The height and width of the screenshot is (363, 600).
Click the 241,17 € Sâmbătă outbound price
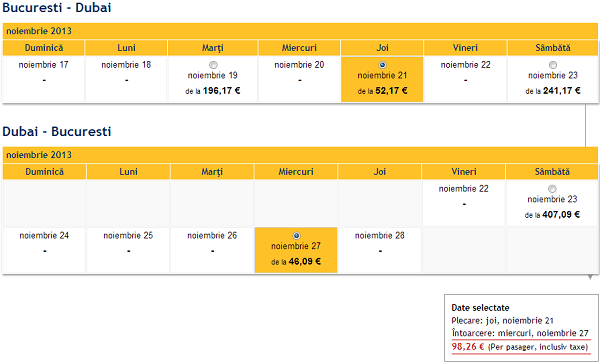click(x=562, y=91)
